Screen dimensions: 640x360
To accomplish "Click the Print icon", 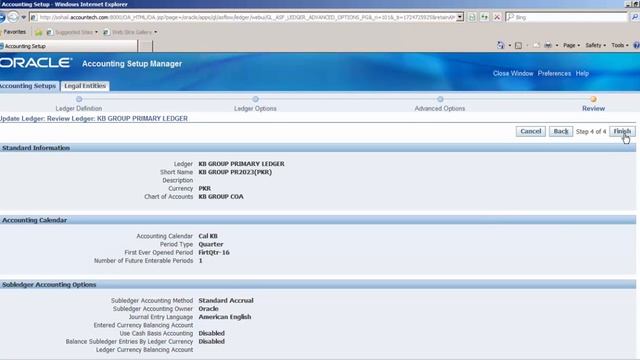I will (548, 45).
